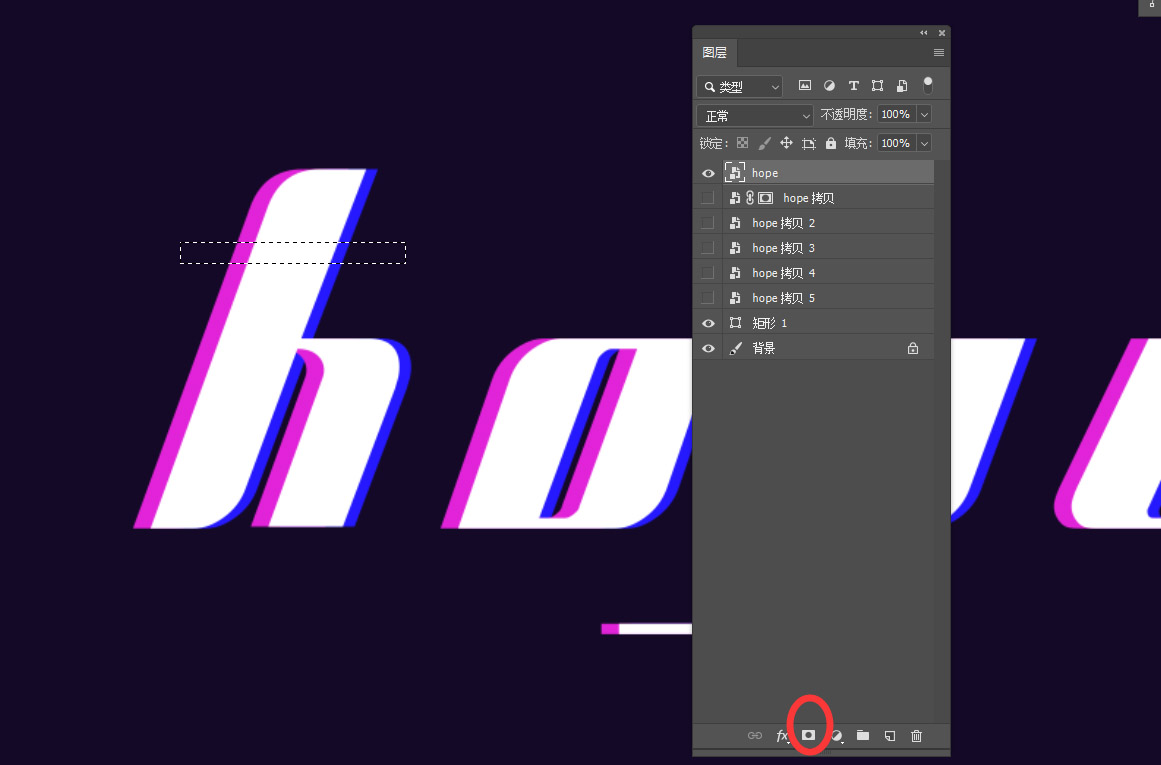Create a new layer group folder
The image size is (1161, 765).
863,735
